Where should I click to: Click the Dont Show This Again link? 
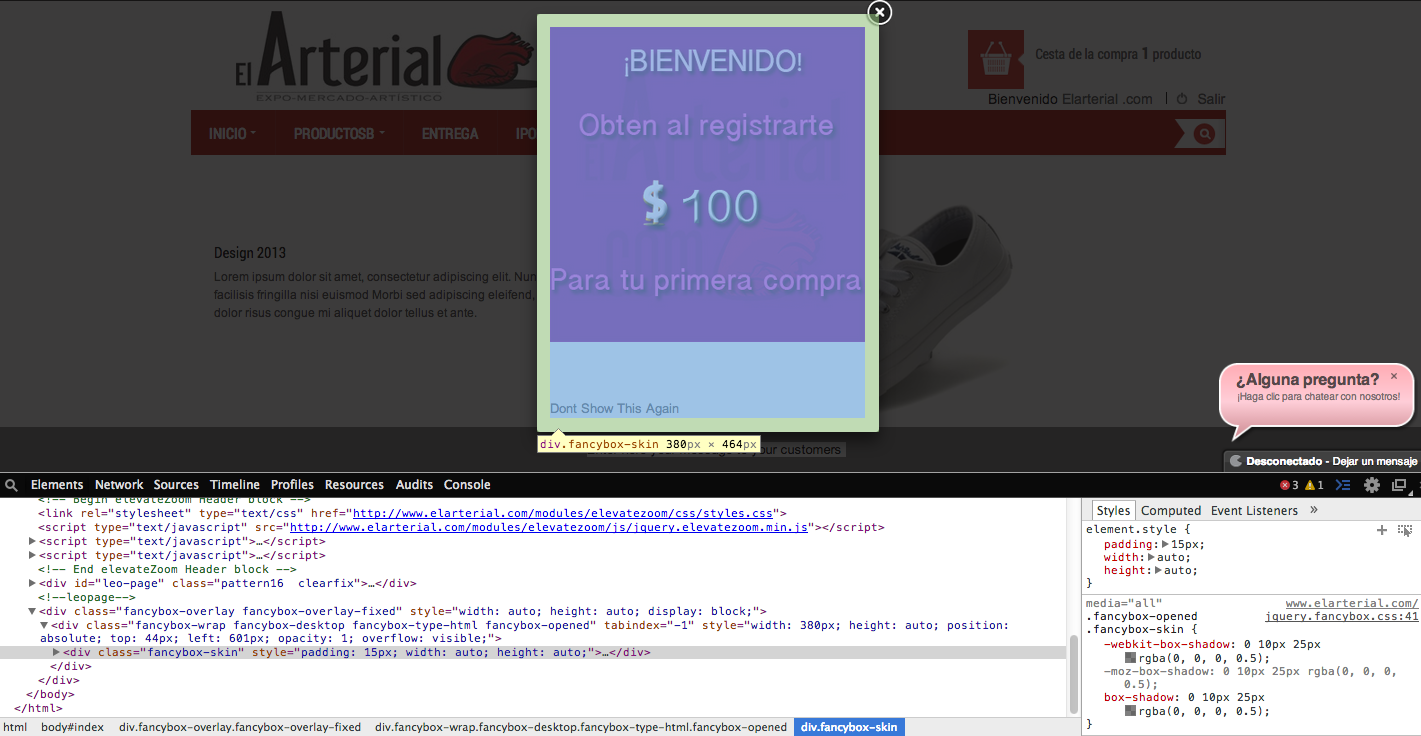click(x=614, y=408)
